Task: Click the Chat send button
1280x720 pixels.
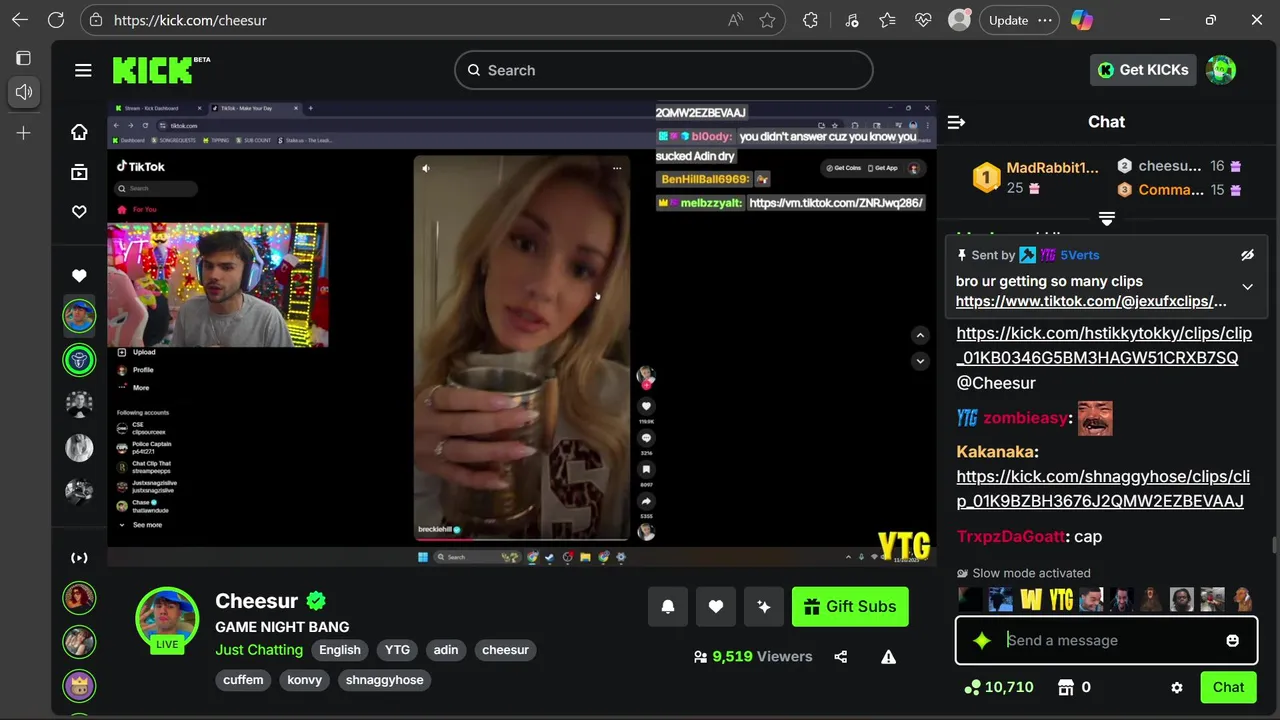Action: 1228,687
